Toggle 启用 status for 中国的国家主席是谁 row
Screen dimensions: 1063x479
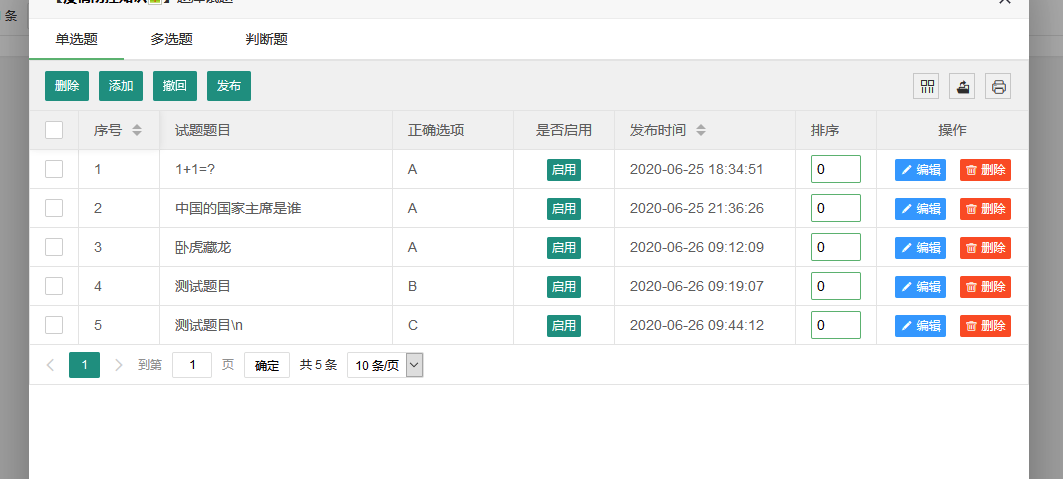[x=564, y=209]
